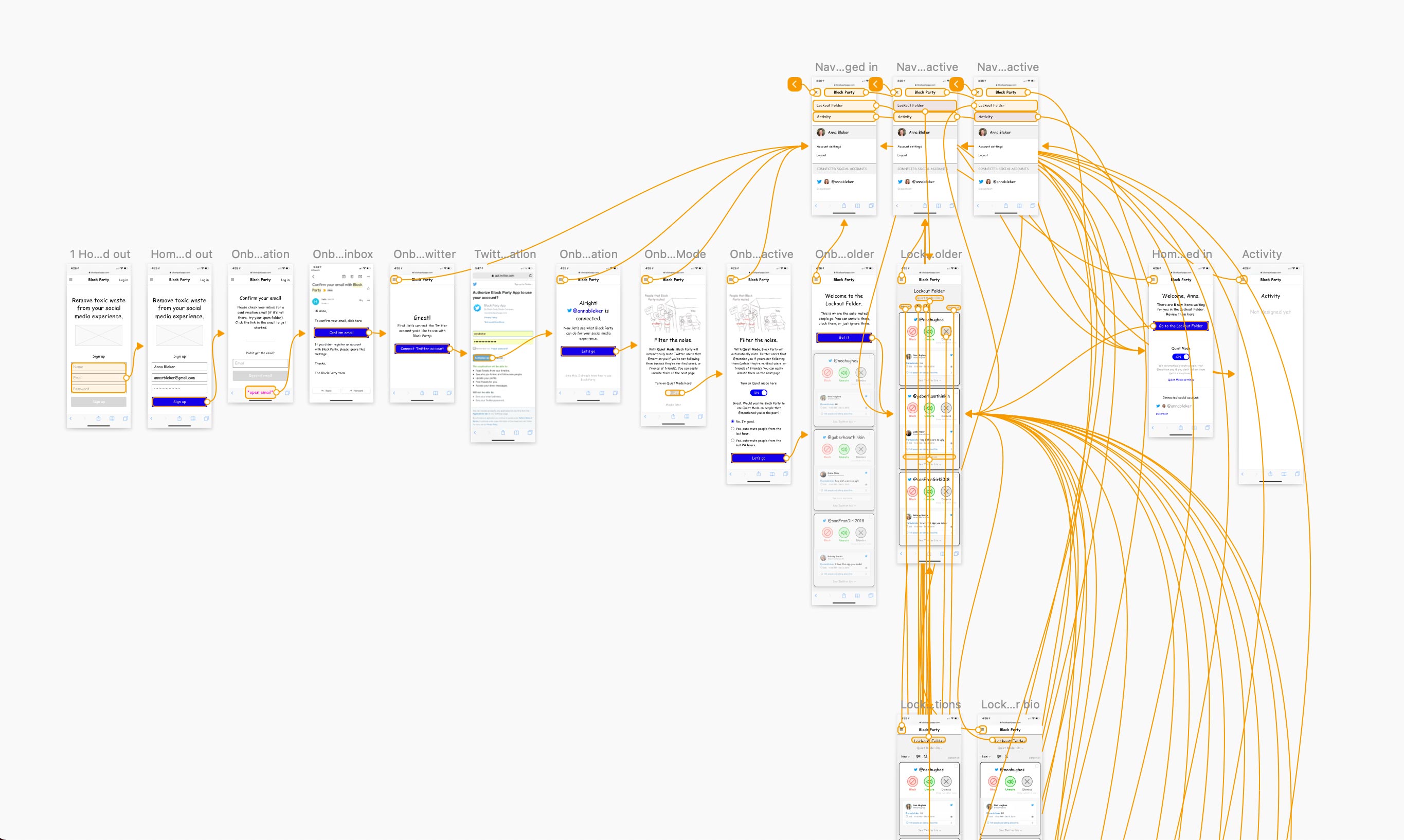Unmute @gaberhamthinkin in the Lockout Folder
The width and height of the screenshot is (1404, 840).
coord(931,409)
